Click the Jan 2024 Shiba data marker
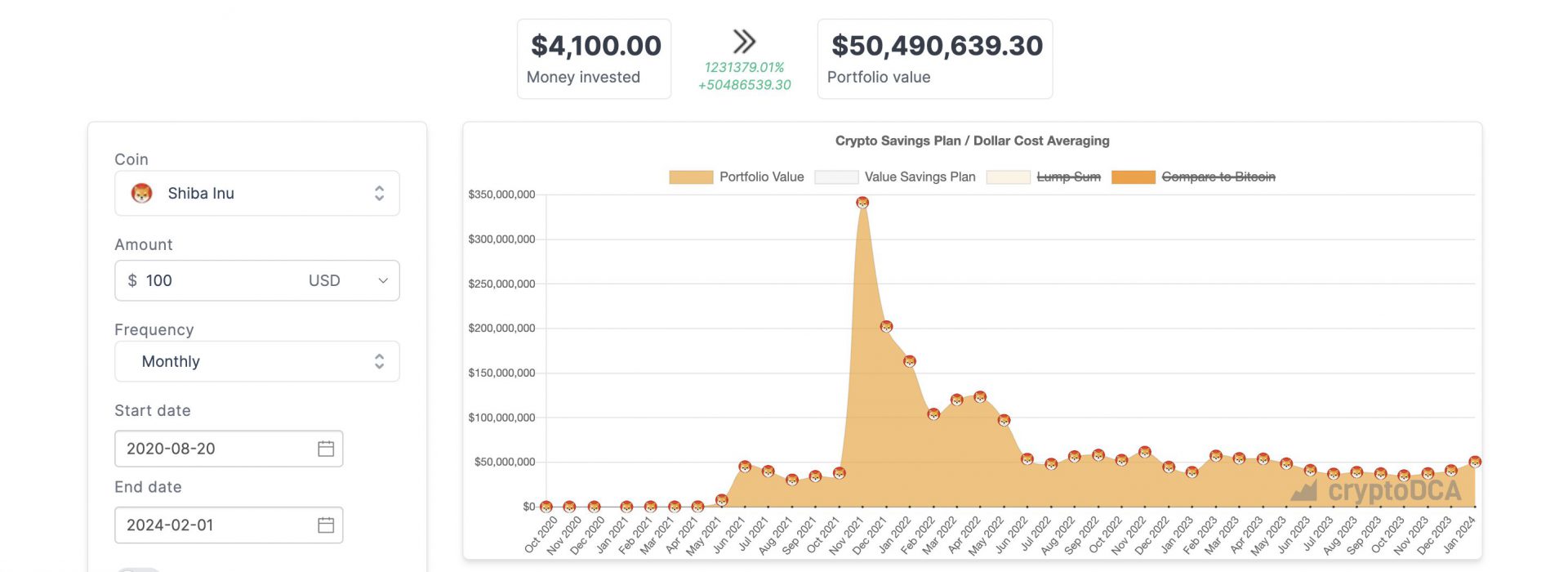This screenshot has height=572, width=1568. point(1475,462)
